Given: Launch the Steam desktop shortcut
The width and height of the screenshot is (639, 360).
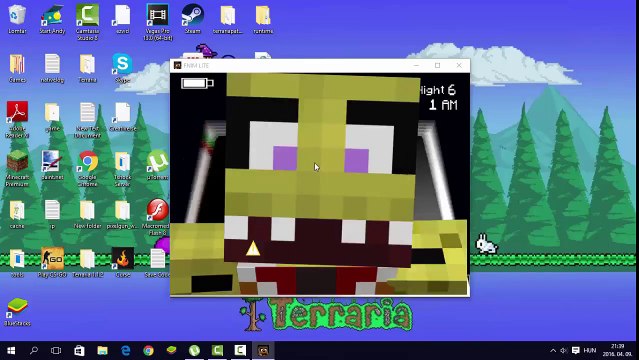Looking at the screenshot, I should tap(192, 19).
